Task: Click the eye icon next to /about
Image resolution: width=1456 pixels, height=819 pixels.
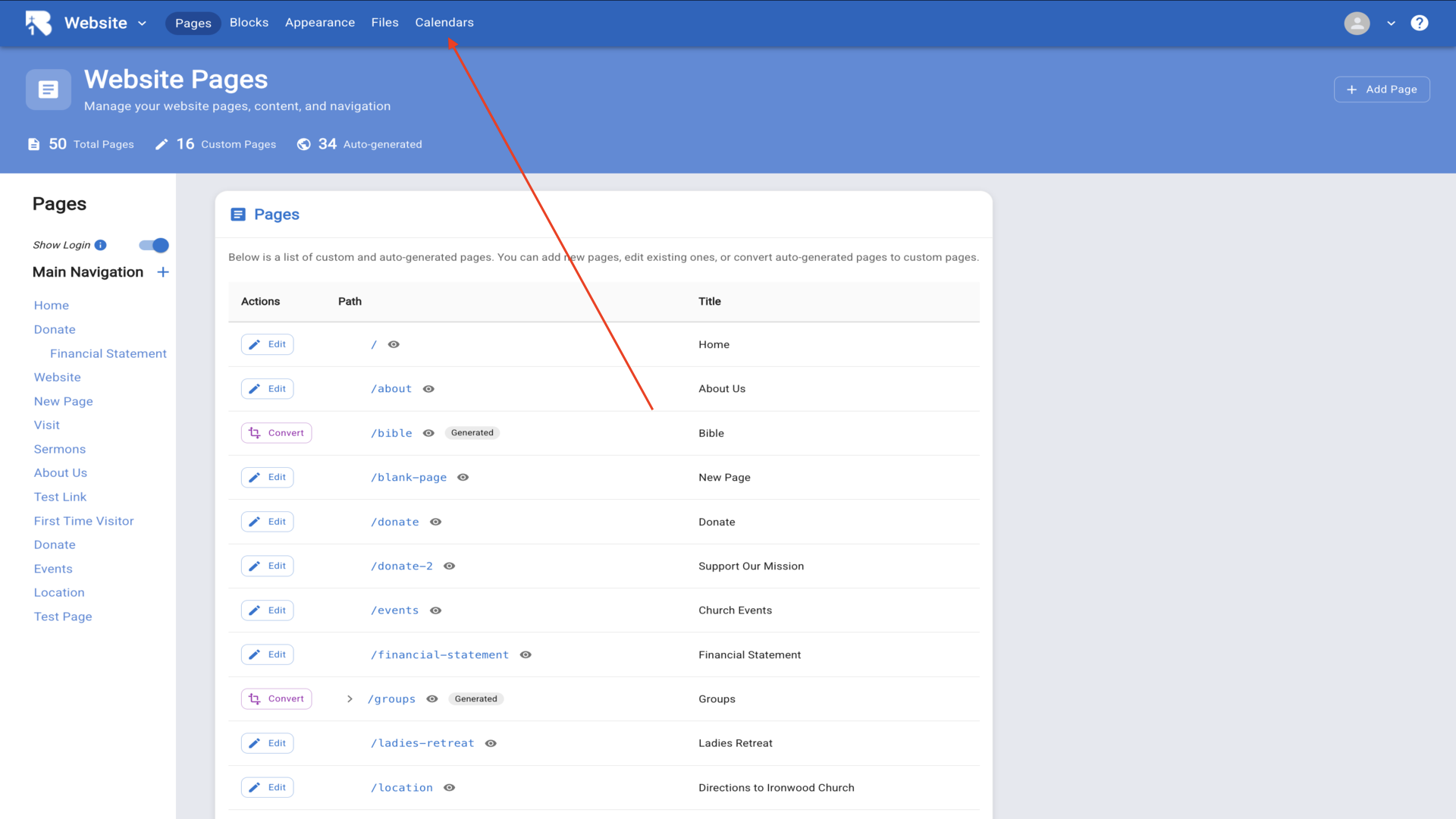Action: (428, 389)
